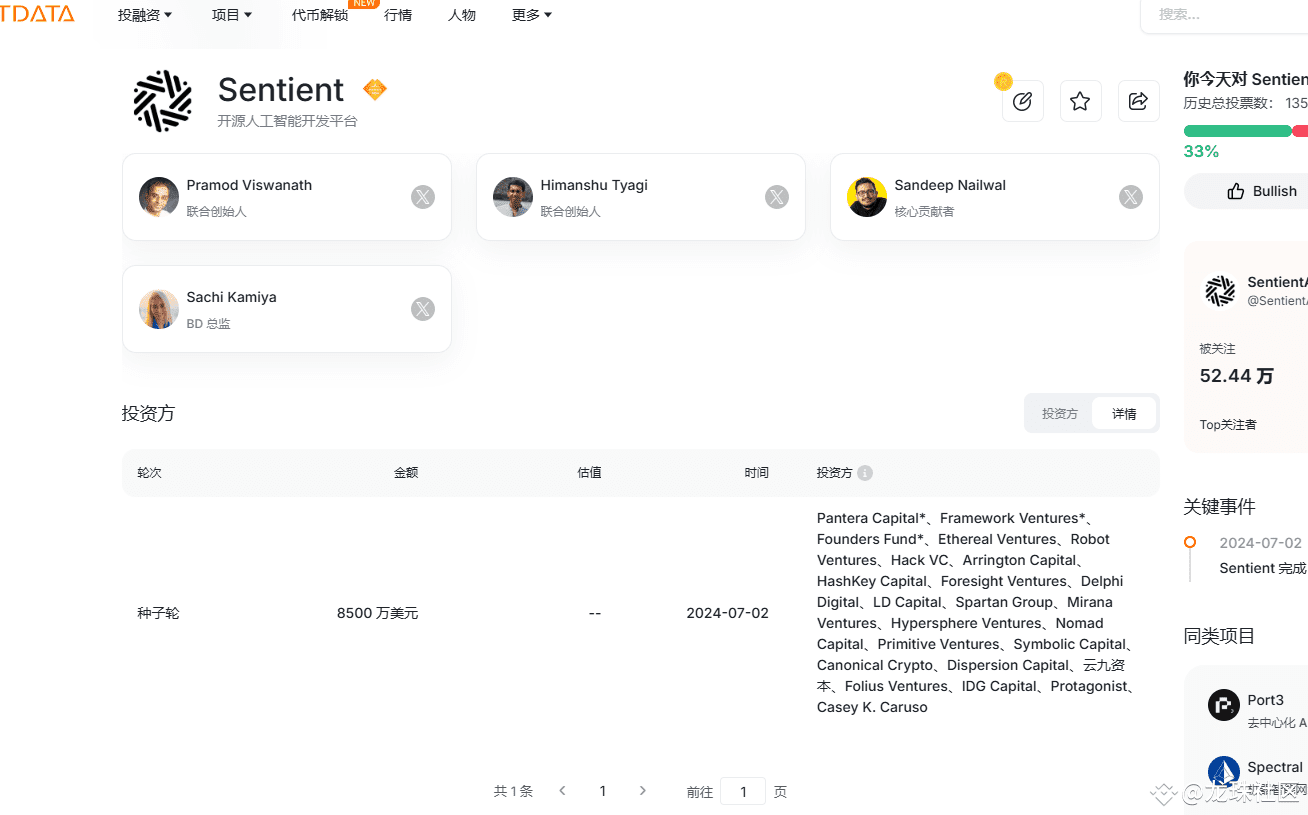1308x815 pixels.
Task: Expand the 更多 dropdown menu
Action: [532, 15]
